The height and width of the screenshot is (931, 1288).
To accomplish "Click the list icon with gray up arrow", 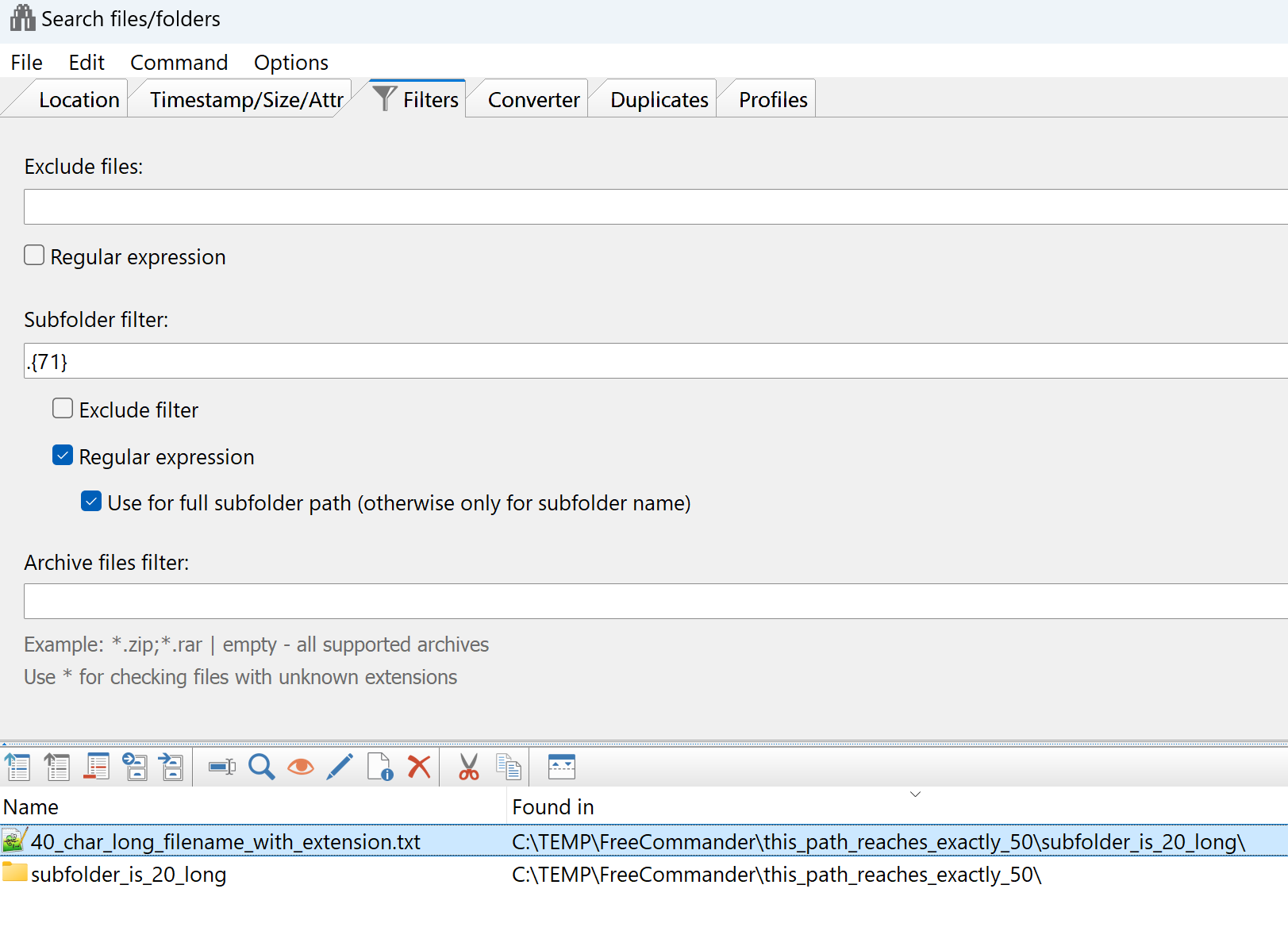I will (56, 767).
